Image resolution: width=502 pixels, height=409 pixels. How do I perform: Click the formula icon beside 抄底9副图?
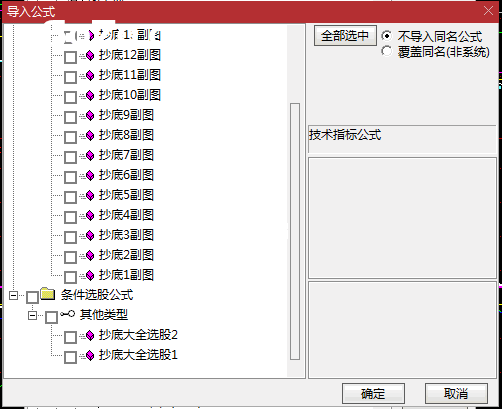pyautogui.click(x=90, y=115)
